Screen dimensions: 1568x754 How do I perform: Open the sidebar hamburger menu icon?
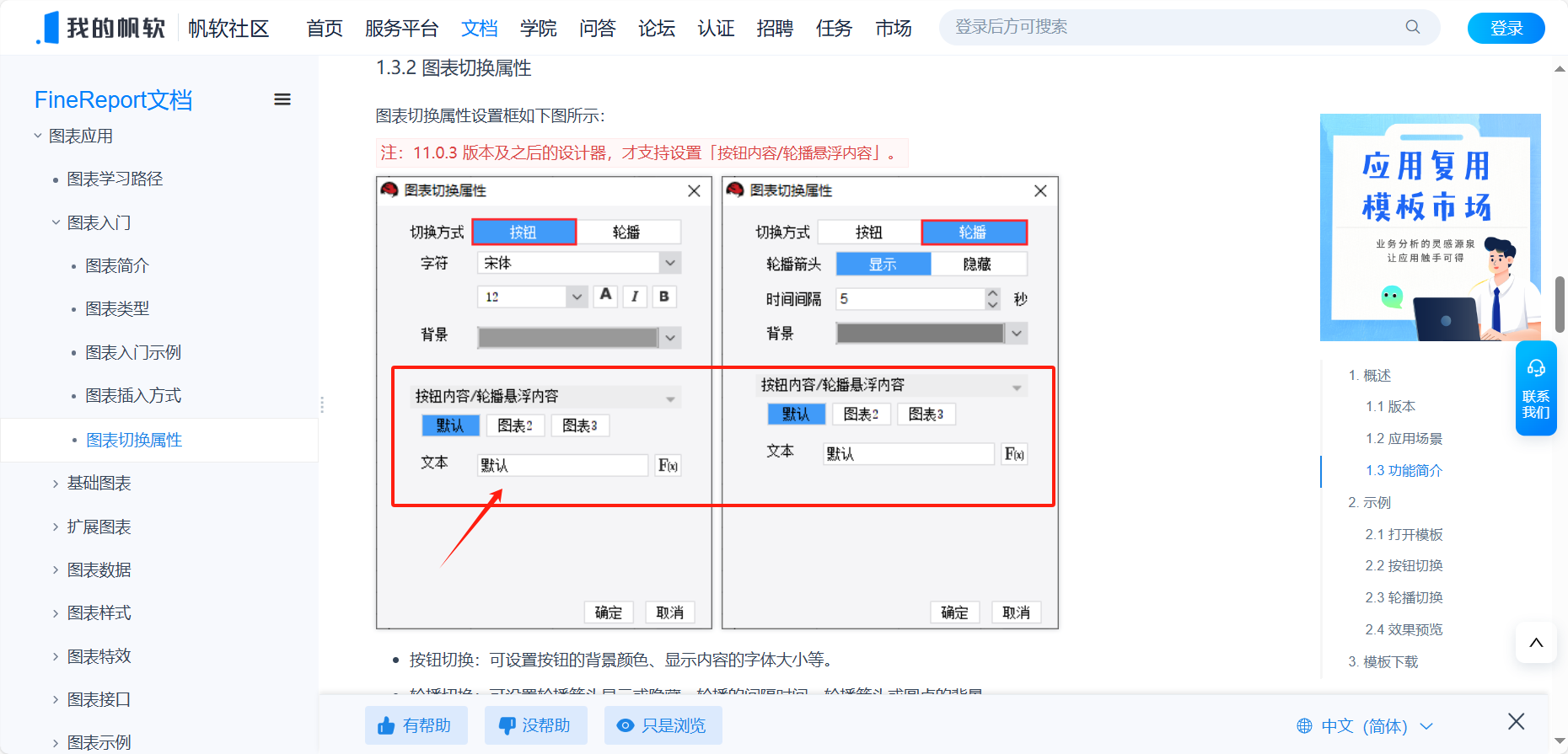point(282,99)
